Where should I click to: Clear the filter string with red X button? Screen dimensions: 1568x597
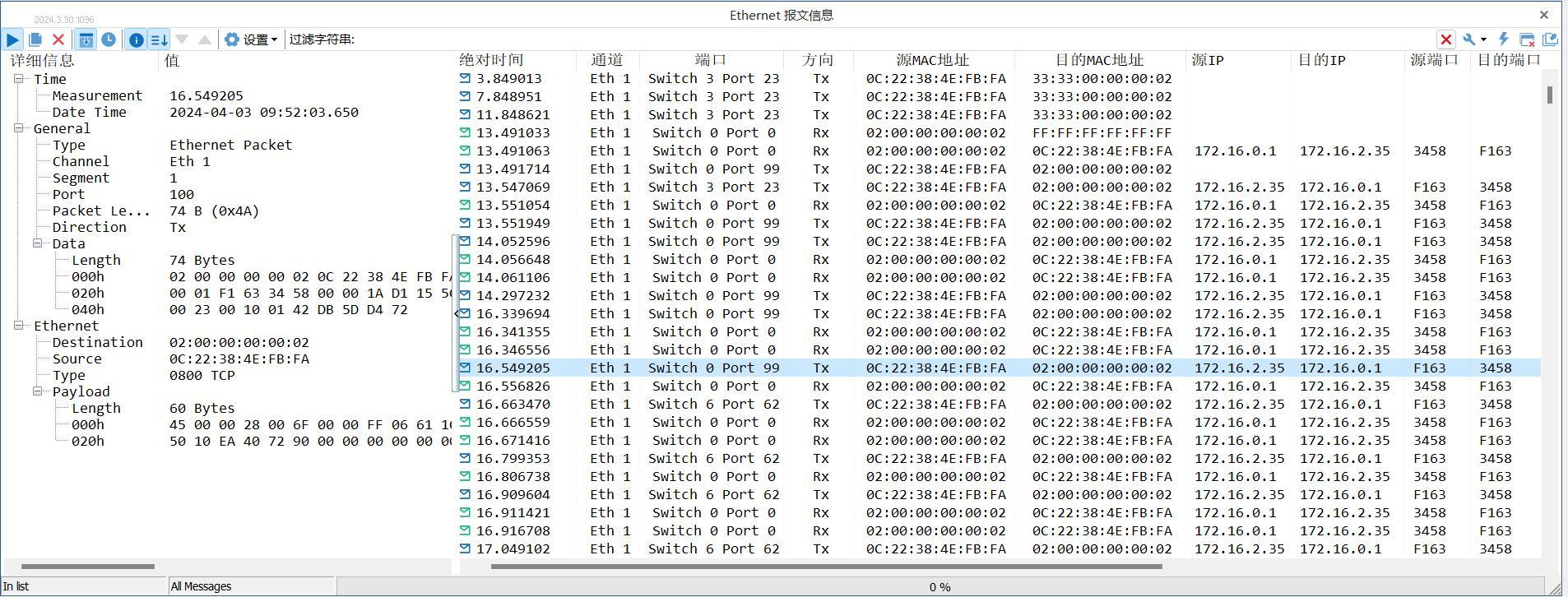tap(1445, 39)
